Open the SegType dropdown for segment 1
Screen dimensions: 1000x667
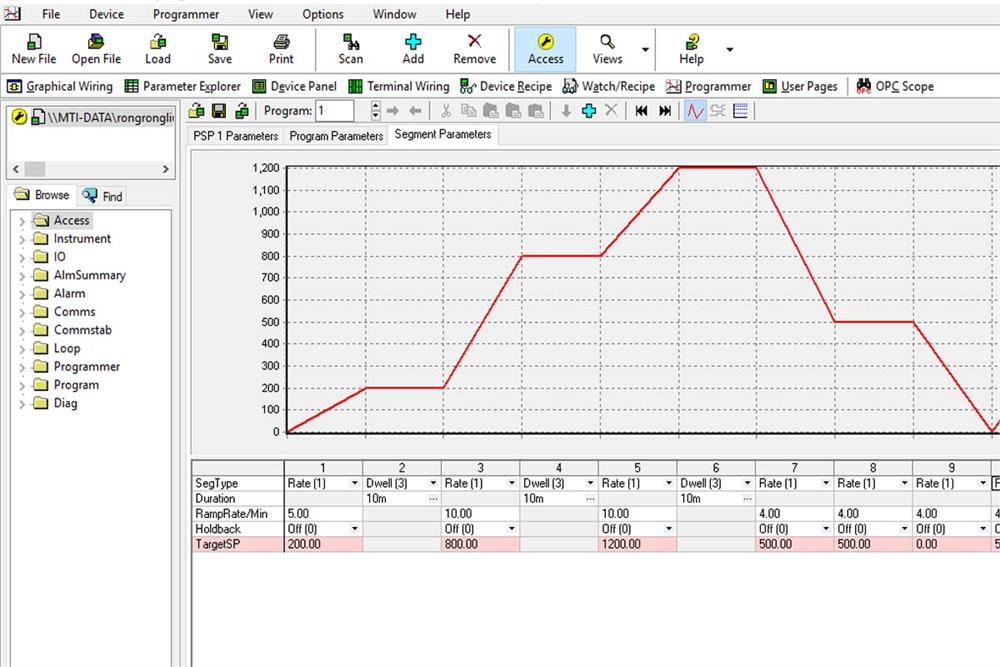(x=356, y=483)
